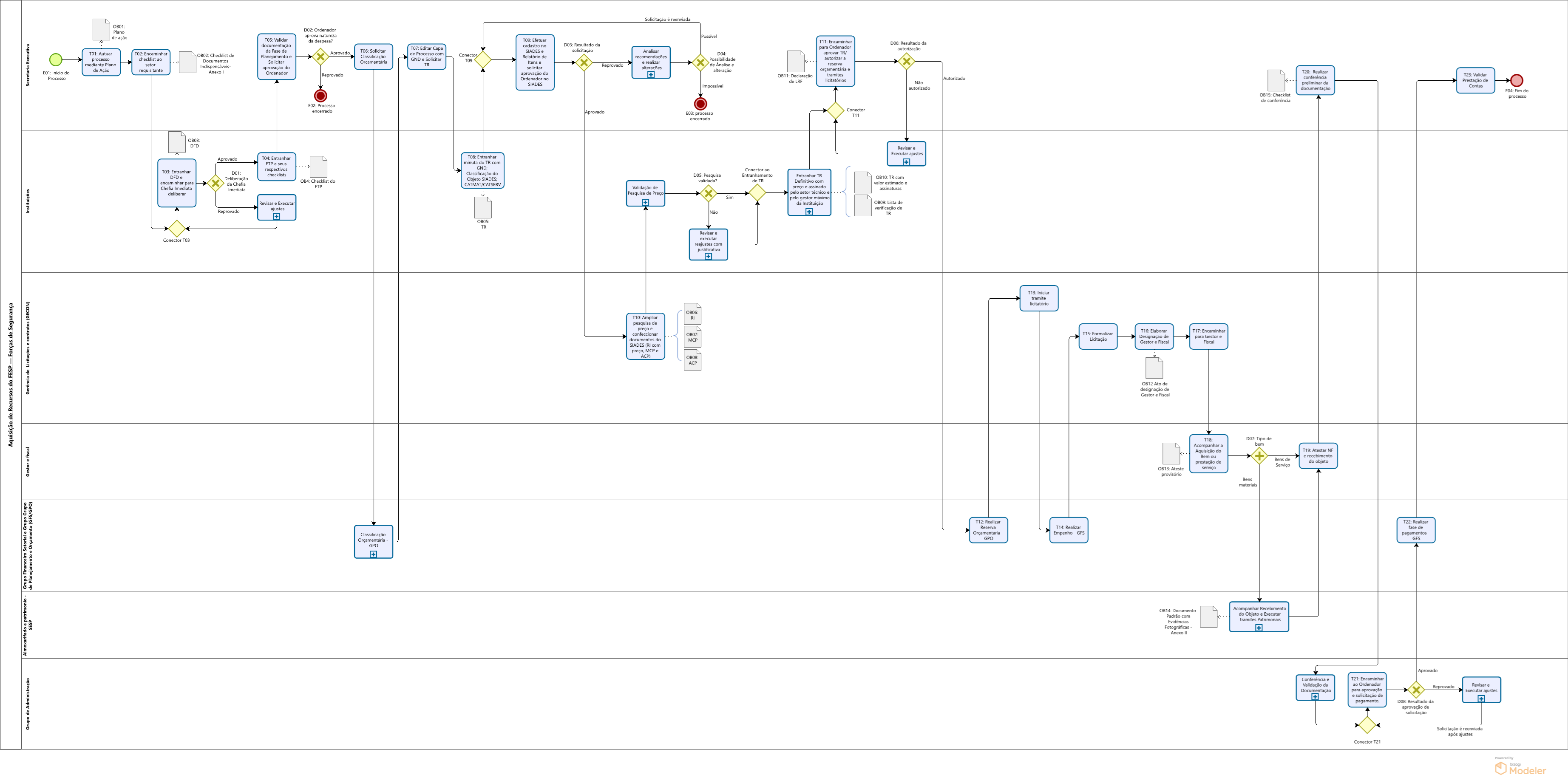This screenshot has width=1568, height=775.
Task: Select the D07 Tipo de bem parallel gateway
Action: pos(1259,455)
